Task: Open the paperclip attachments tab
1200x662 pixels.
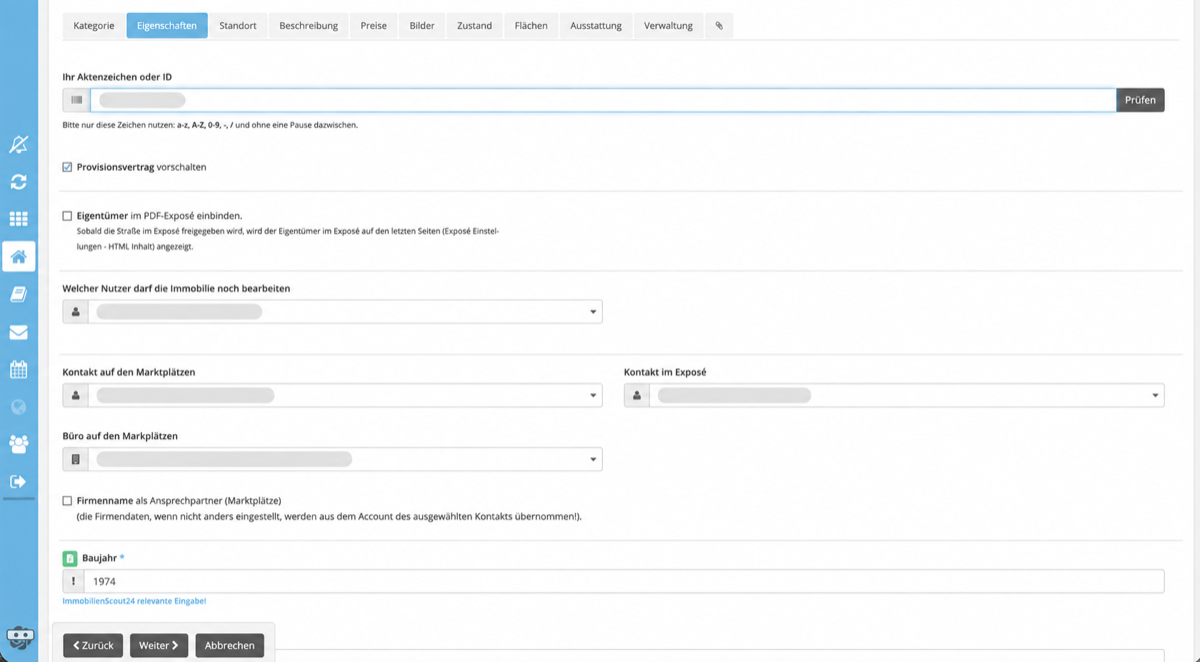Action: point(719,26)
